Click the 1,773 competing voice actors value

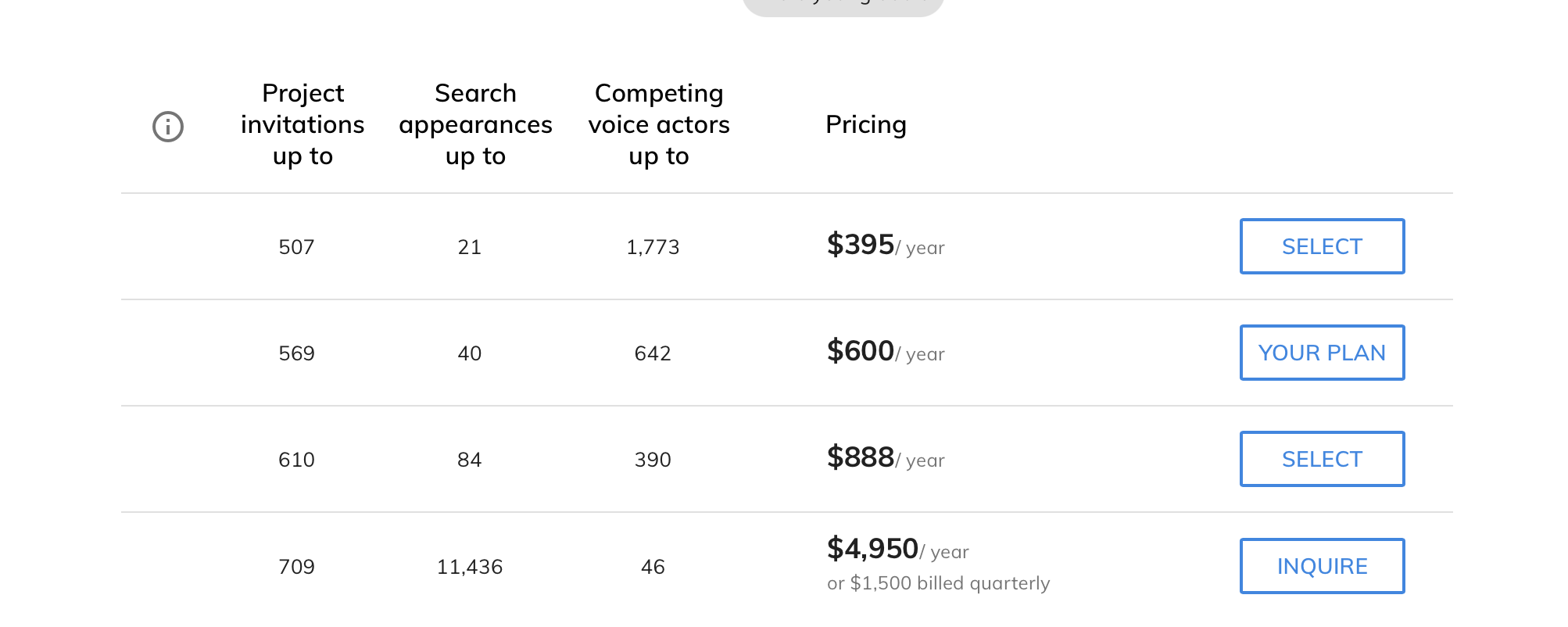[x=653, y=248]
